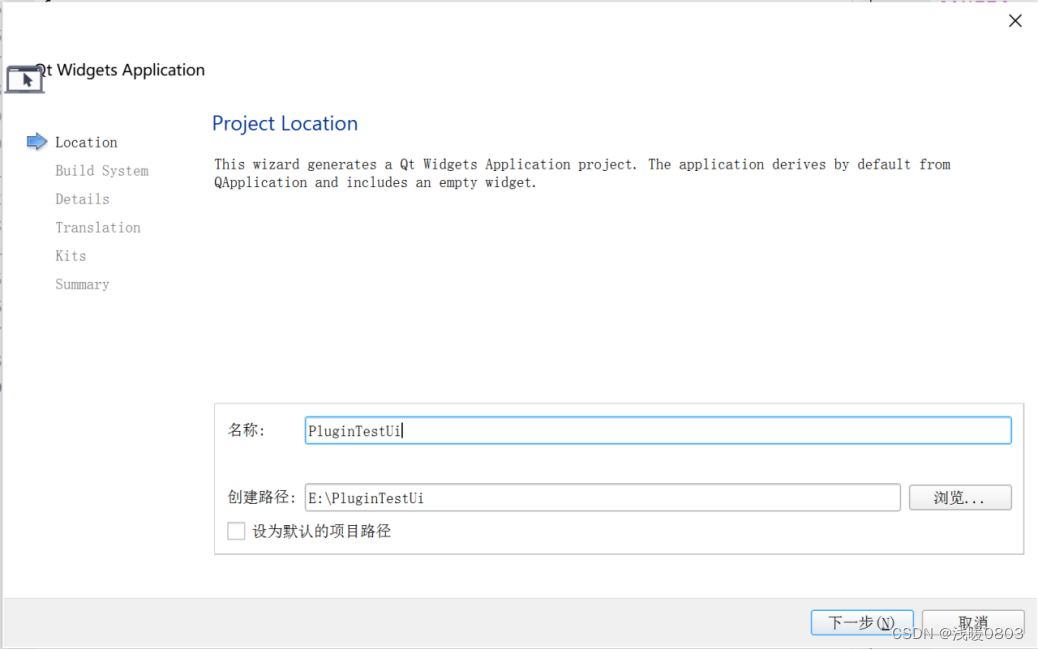Viewport: 1038px width, 650px height.
Task: Click the Qt Widgets Application title text
Action: click(120, 70)
